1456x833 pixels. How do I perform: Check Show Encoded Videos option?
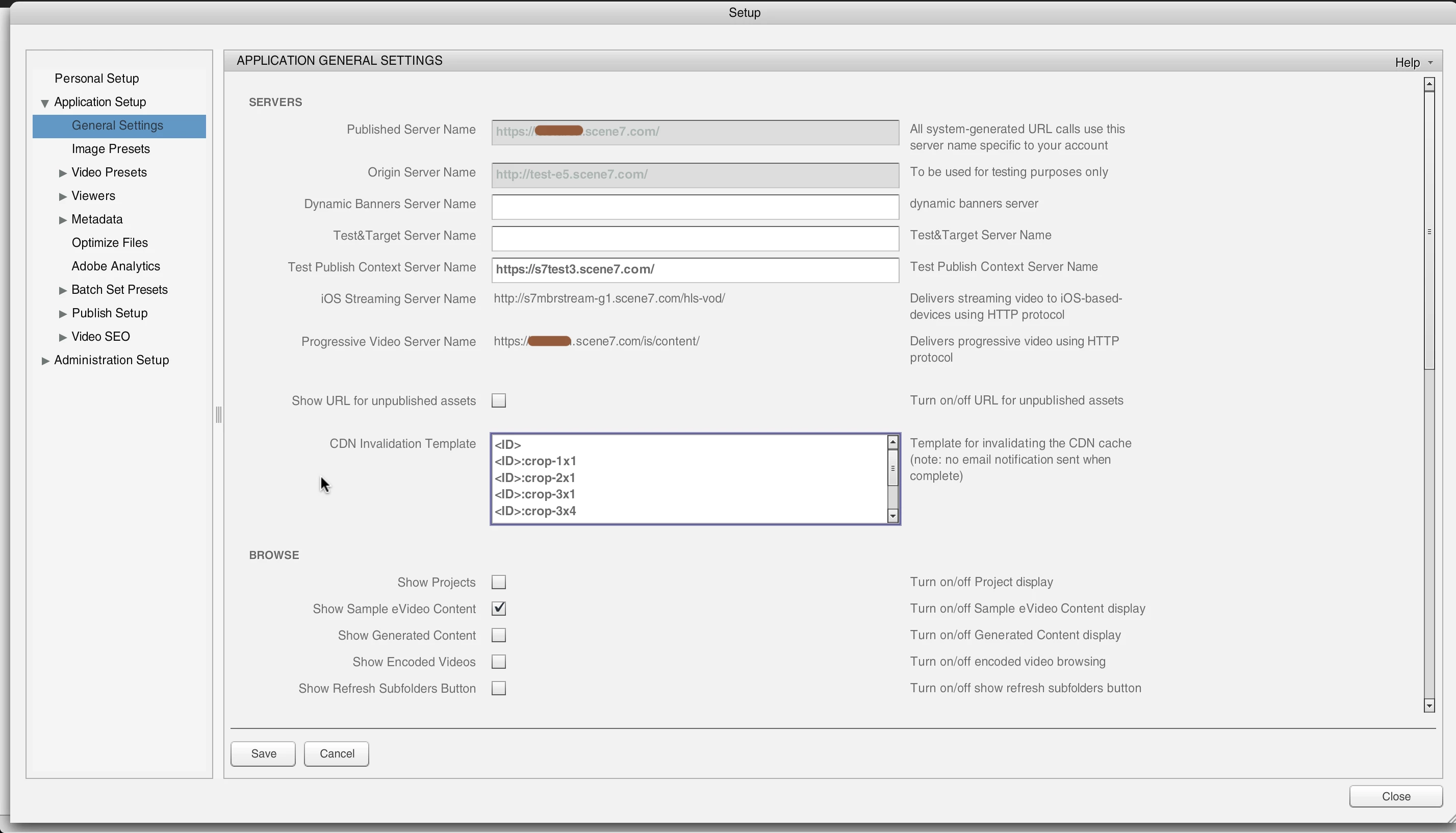[x=499, y=662]
